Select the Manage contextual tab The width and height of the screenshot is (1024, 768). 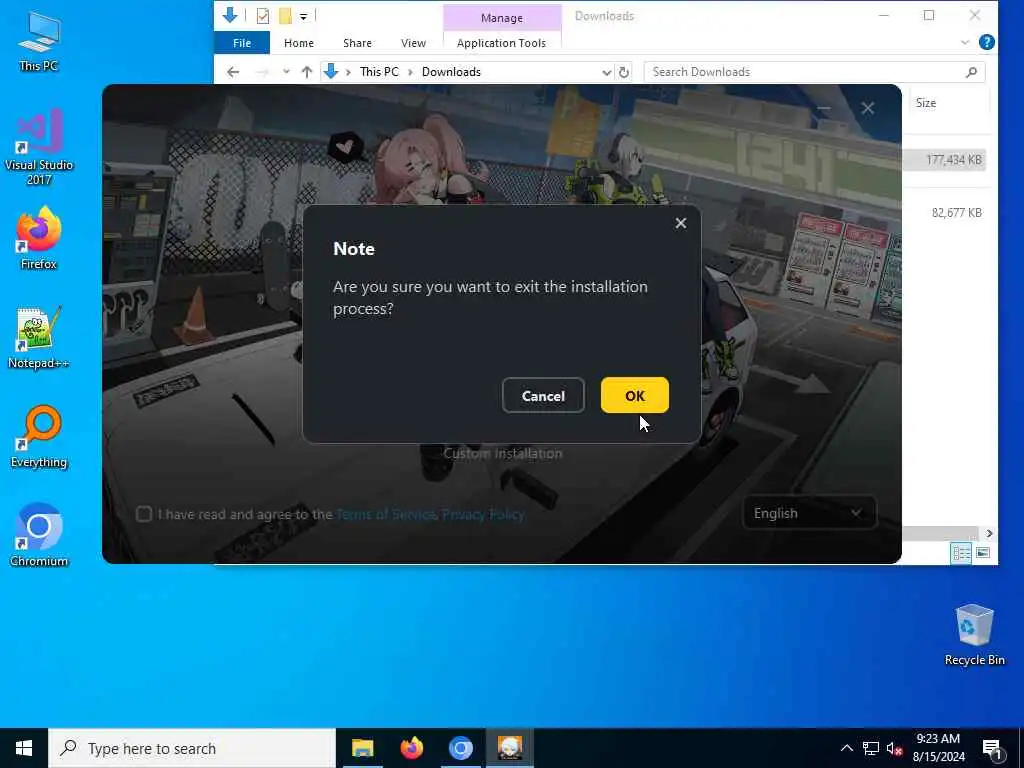click(x=502, y=18)
